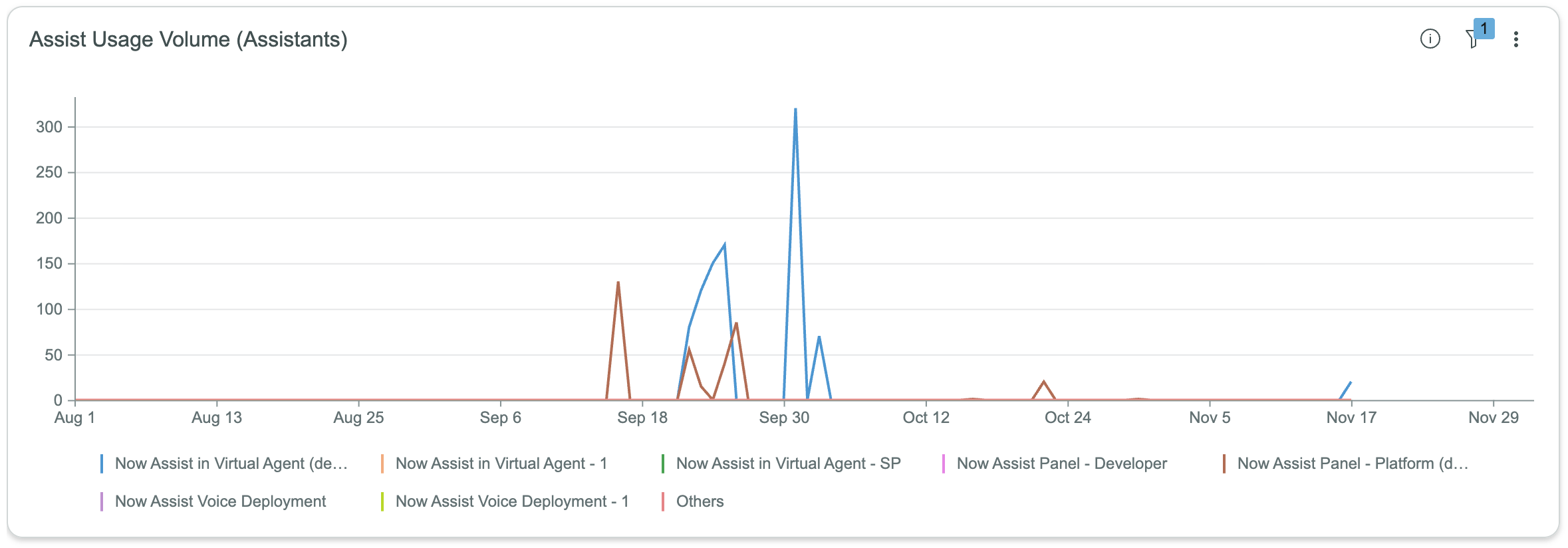Click the Sep 30 x-axis label
This screenshot has width=1568, height=548.
coord(784,418)
